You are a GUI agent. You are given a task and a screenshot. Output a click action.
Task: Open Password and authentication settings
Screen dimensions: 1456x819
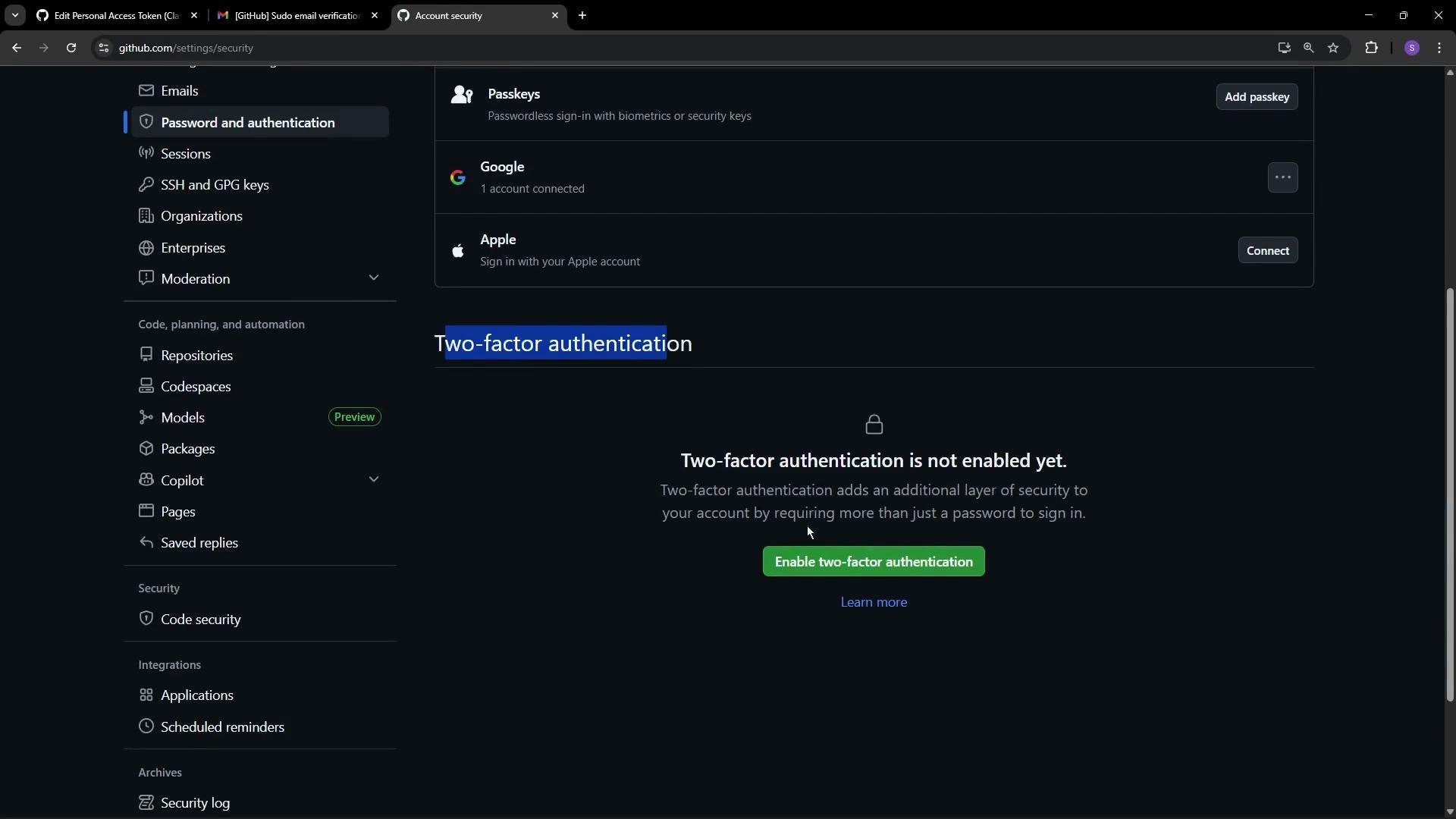pyautogui.click(x=260, y=122)
